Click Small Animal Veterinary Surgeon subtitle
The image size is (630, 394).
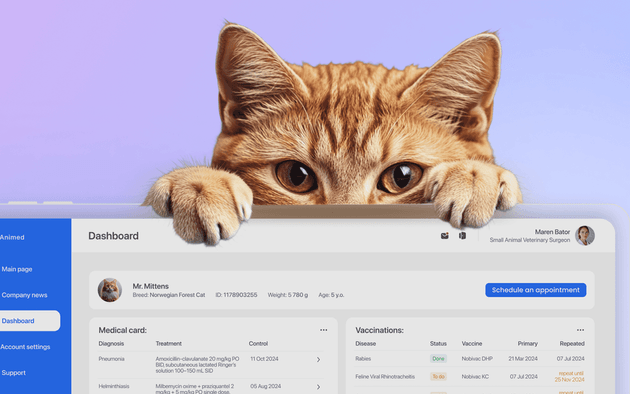(x=530, y=240)
